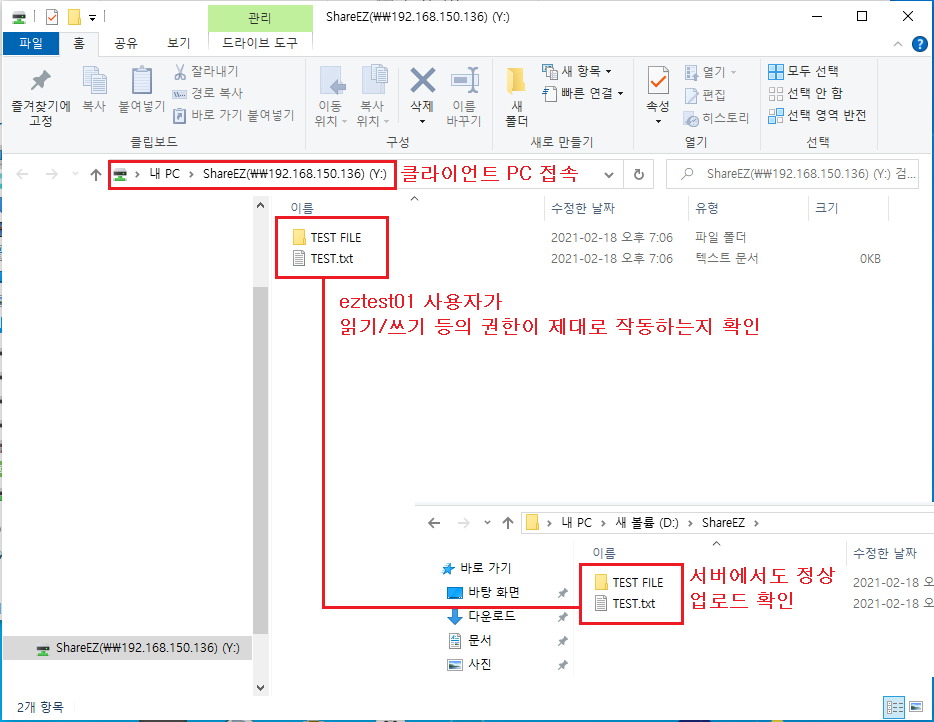Image resolution: width=934 pixels, height=722 pixels.
Task: Click ShareEZ breadcrumb in server window
Action: tap(723, 523)
